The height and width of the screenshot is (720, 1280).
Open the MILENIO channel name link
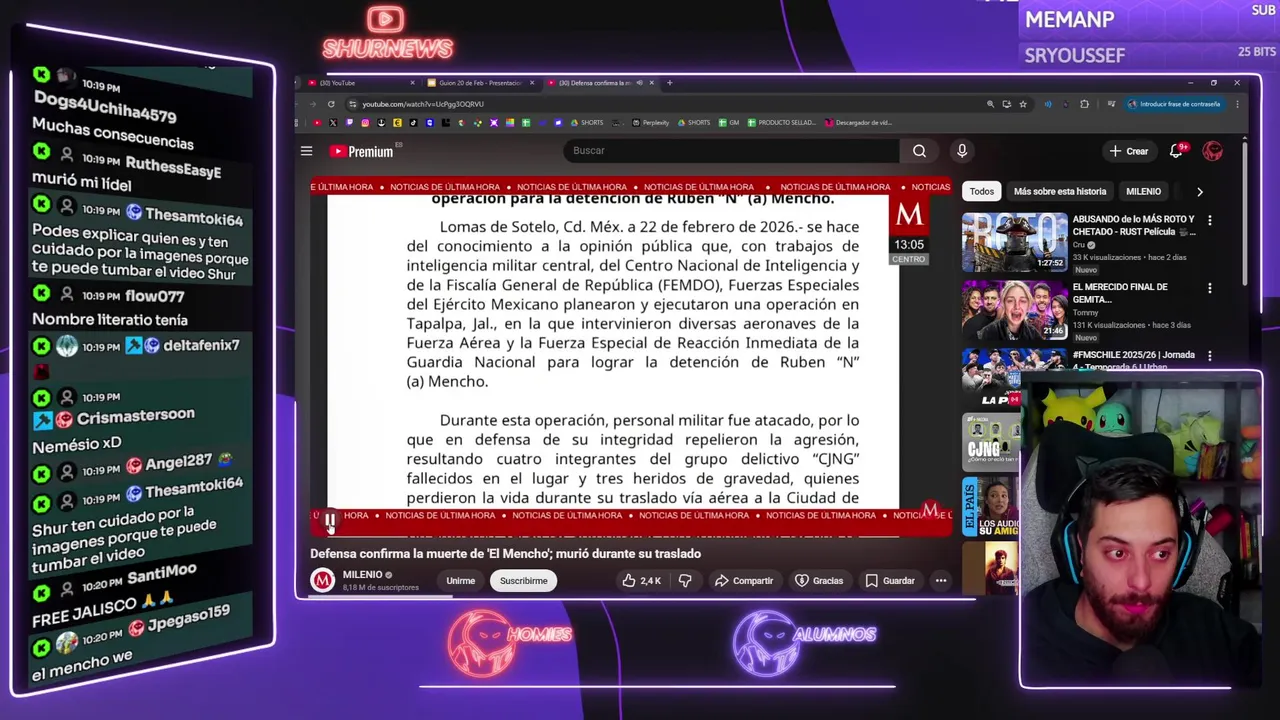[362, 575]
